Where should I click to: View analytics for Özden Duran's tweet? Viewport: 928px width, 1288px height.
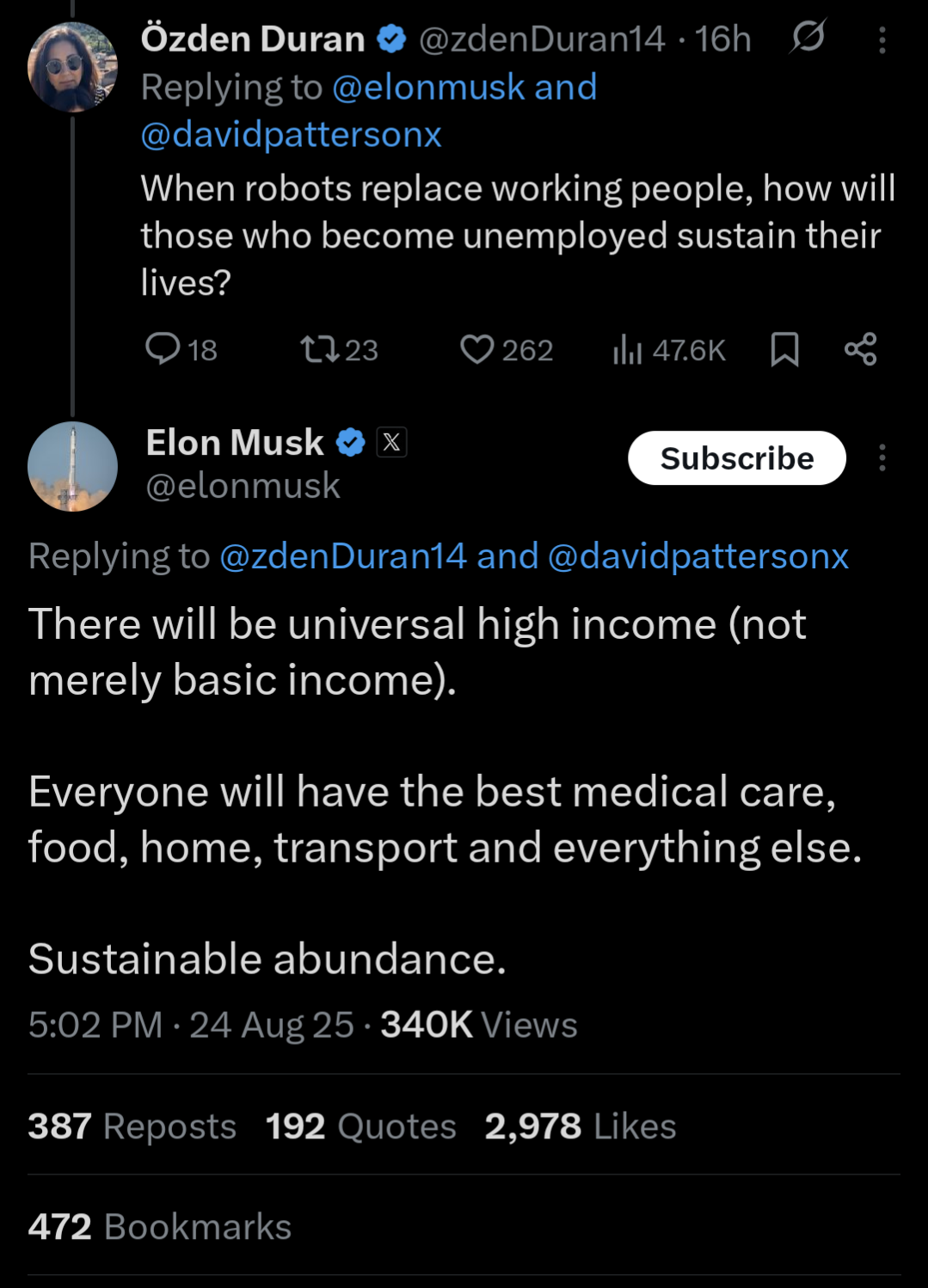pos(628,349)
